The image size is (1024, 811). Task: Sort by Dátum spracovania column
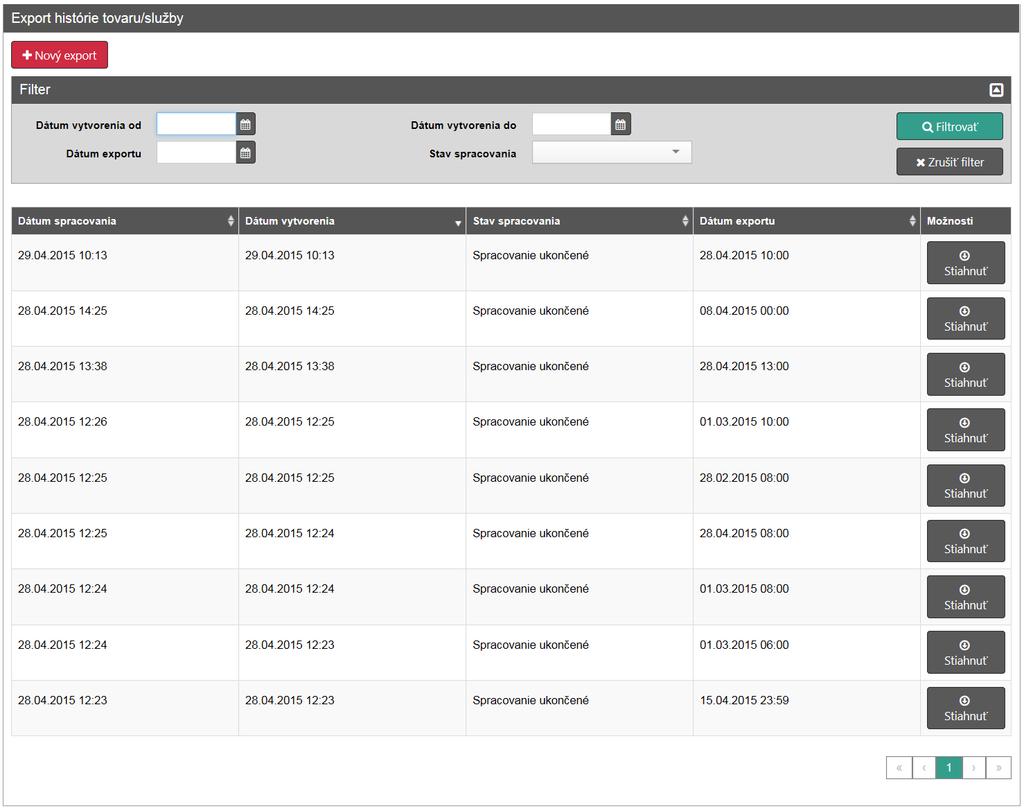point(125,221)
